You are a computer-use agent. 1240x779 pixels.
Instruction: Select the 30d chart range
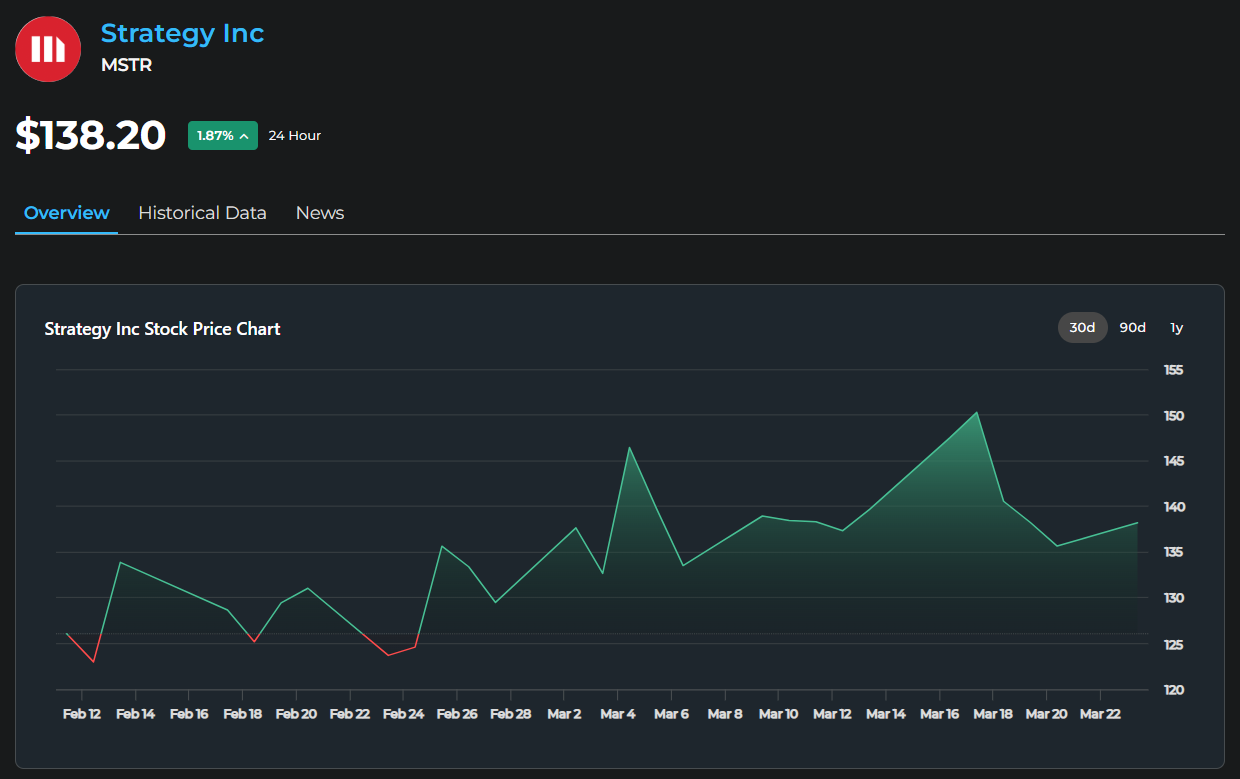[1082, 328]
